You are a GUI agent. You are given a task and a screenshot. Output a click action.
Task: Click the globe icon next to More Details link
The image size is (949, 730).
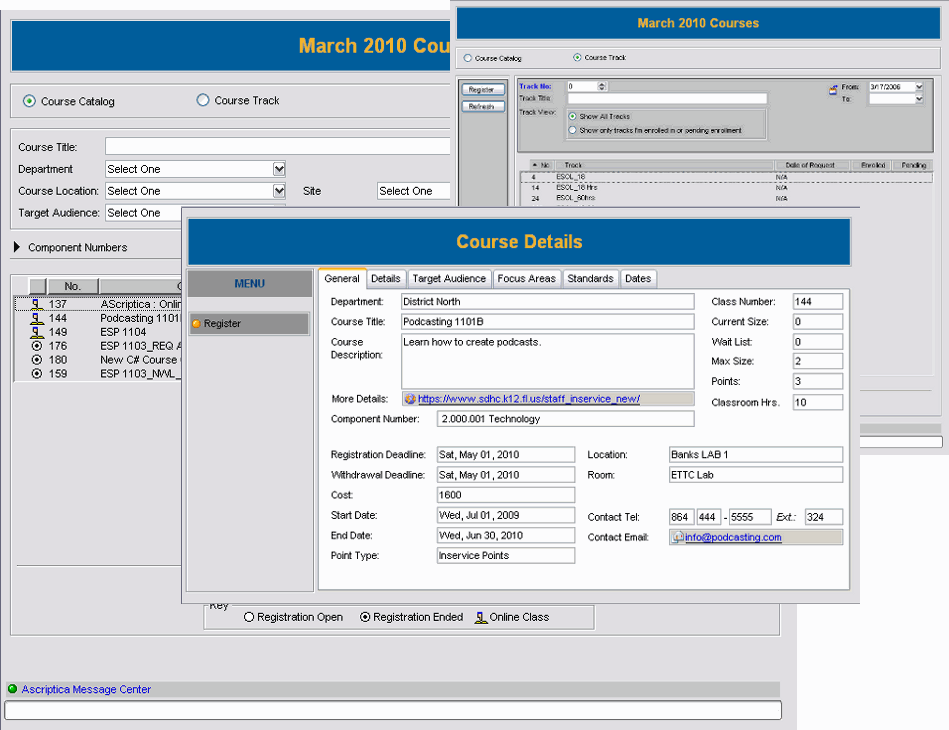tap(409, 399)
